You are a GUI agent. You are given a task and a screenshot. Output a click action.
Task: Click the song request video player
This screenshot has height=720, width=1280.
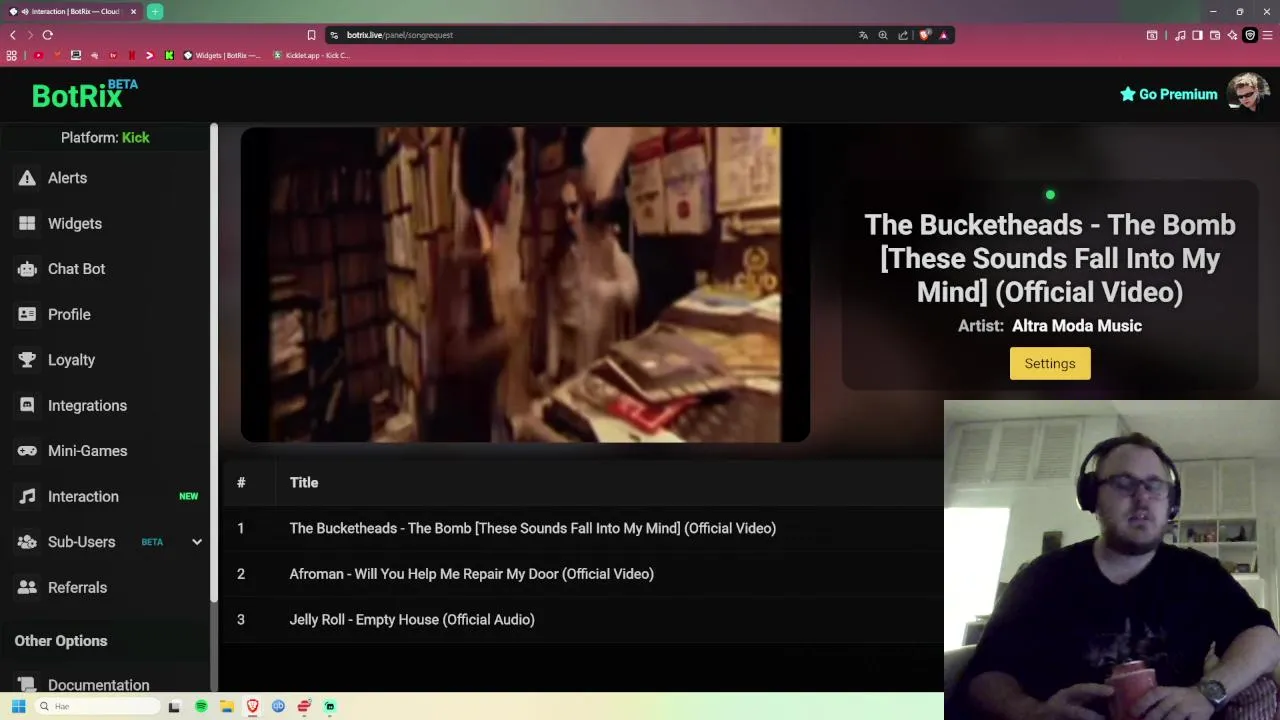(x=525, y=284)
